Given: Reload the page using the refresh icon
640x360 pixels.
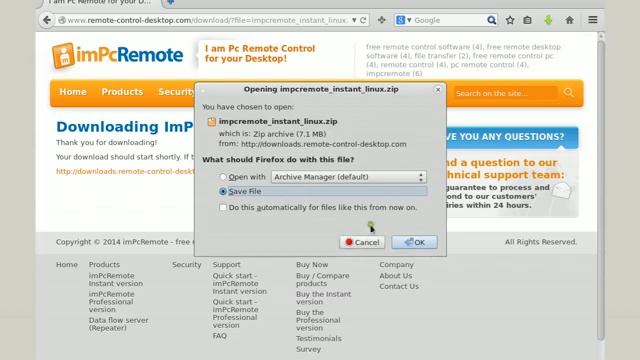Looking at the screenshot, I should 363,20.
